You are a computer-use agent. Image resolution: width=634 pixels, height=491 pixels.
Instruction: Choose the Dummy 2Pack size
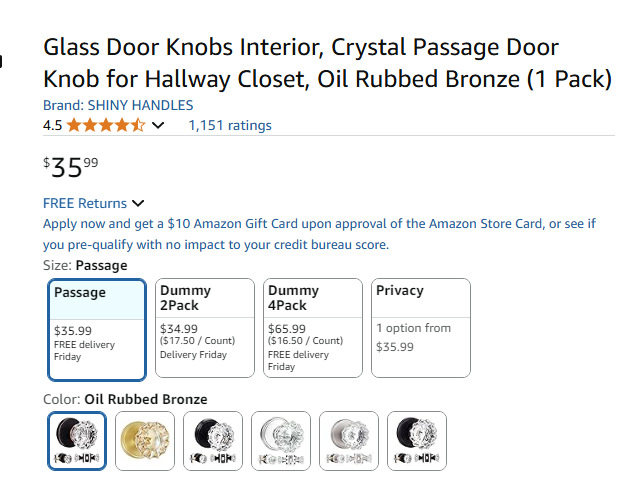click(204, 329)
